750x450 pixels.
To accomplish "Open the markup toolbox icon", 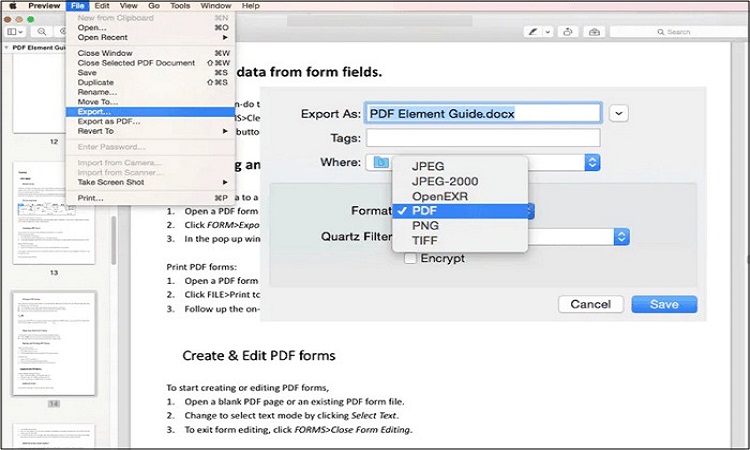I will tap(595, 32).
